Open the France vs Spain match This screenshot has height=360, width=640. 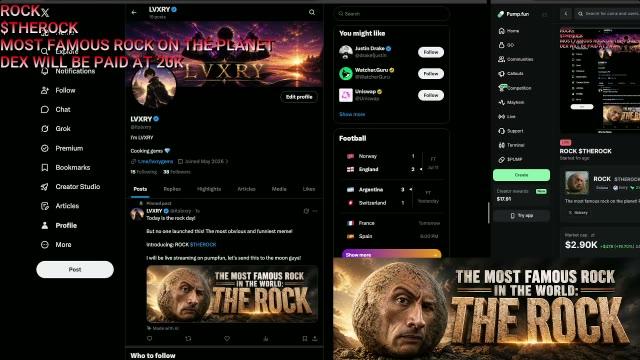pos(391,230)
